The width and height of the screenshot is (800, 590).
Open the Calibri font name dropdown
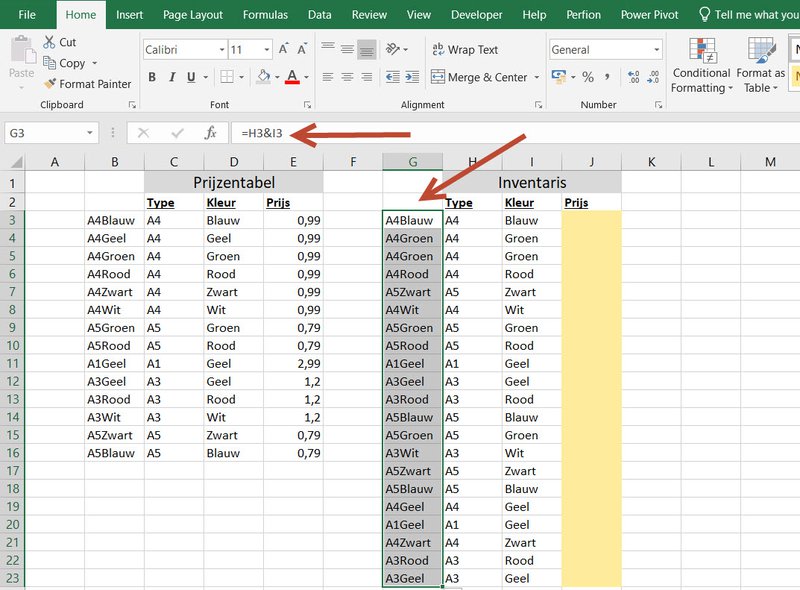pos(222,50)
